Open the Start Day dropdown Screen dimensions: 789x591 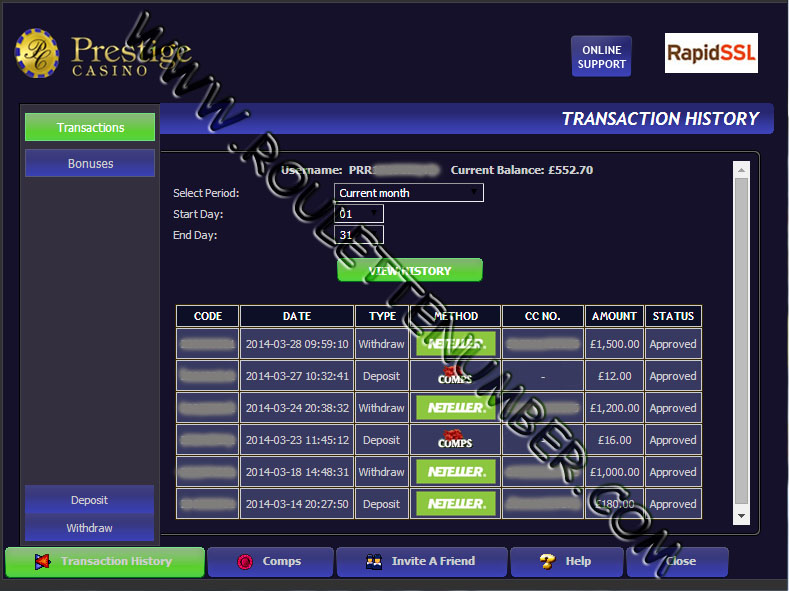click(x=359, y=214)
